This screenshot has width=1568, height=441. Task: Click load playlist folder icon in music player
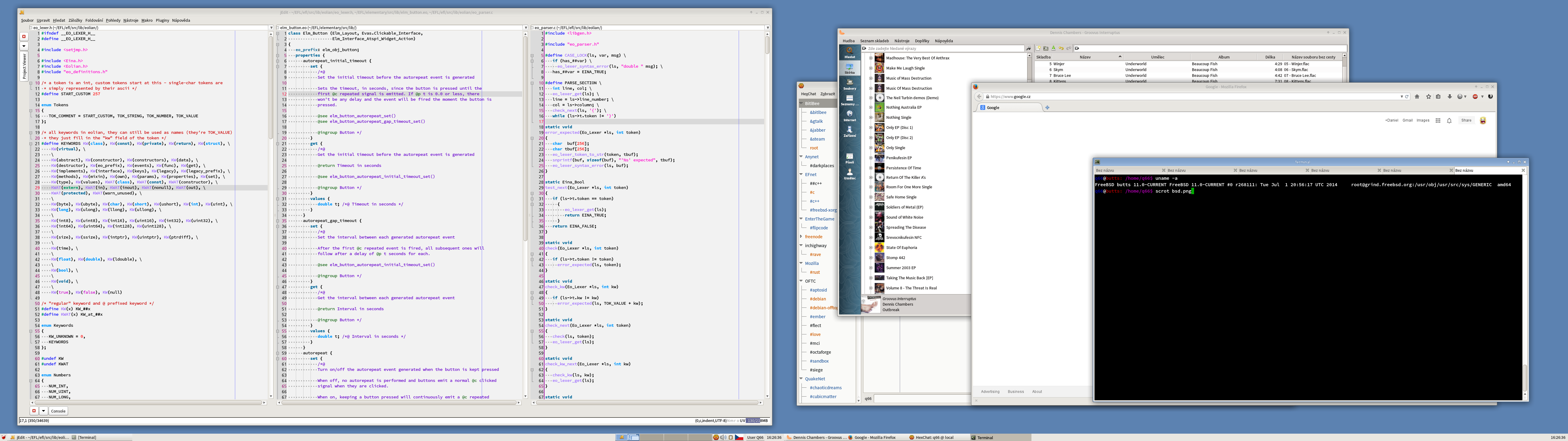coord(1046,48)
